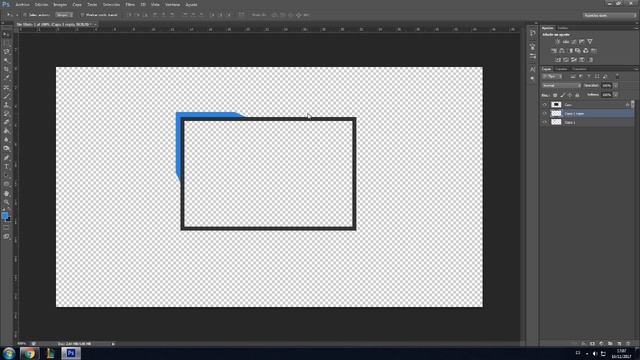Open the Ventana menu
The height and width of the screenshot is (360, 640).
click(x=173, y=4)
